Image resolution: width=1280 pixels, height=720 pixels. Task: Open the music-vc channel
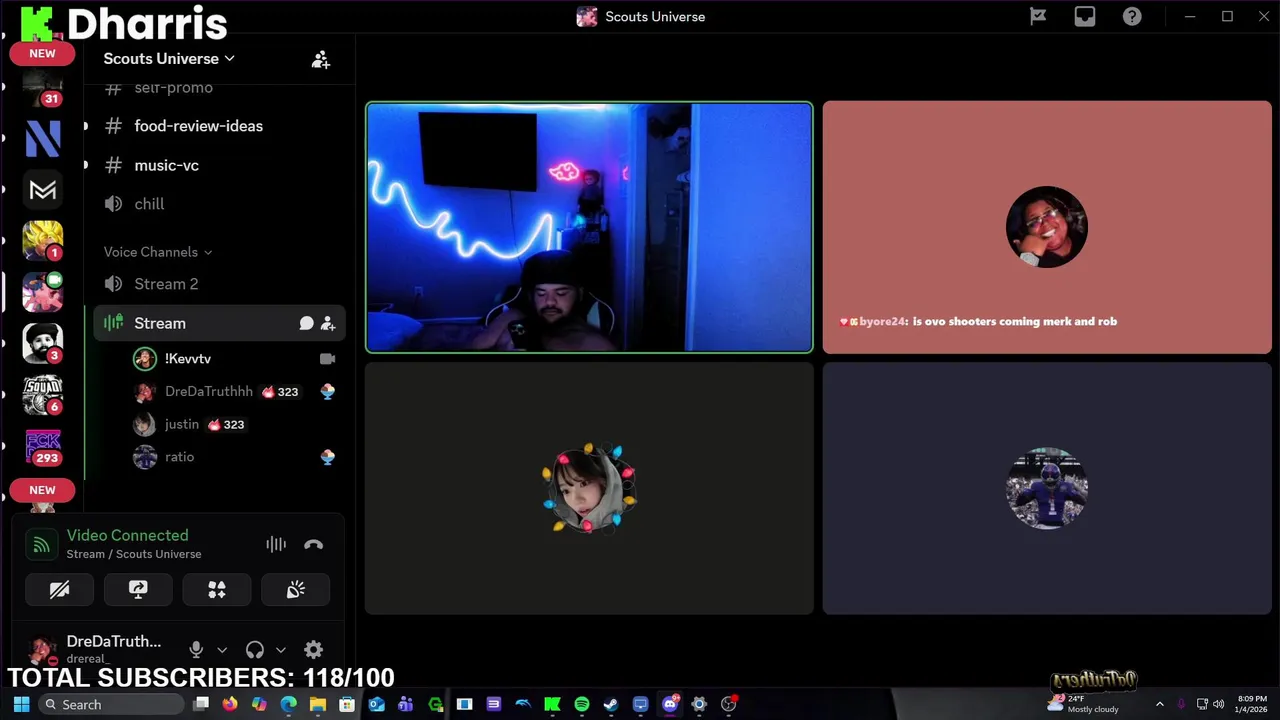(219, 165)
